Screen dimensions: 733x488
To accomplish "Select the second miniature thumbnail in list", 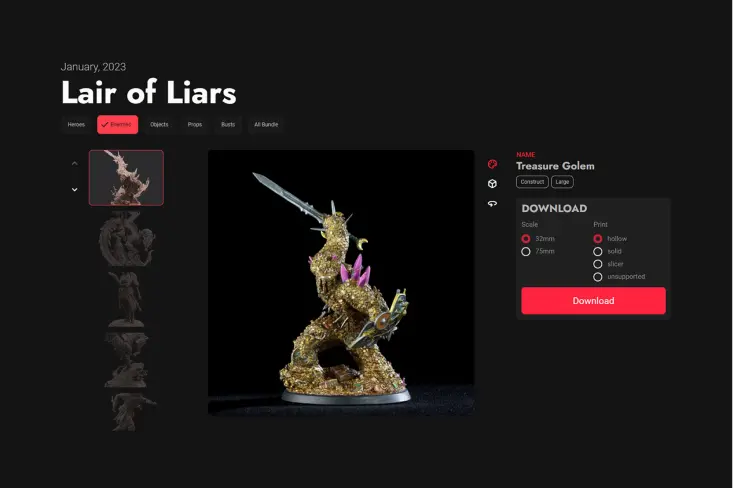I will [x=126, y=238].
